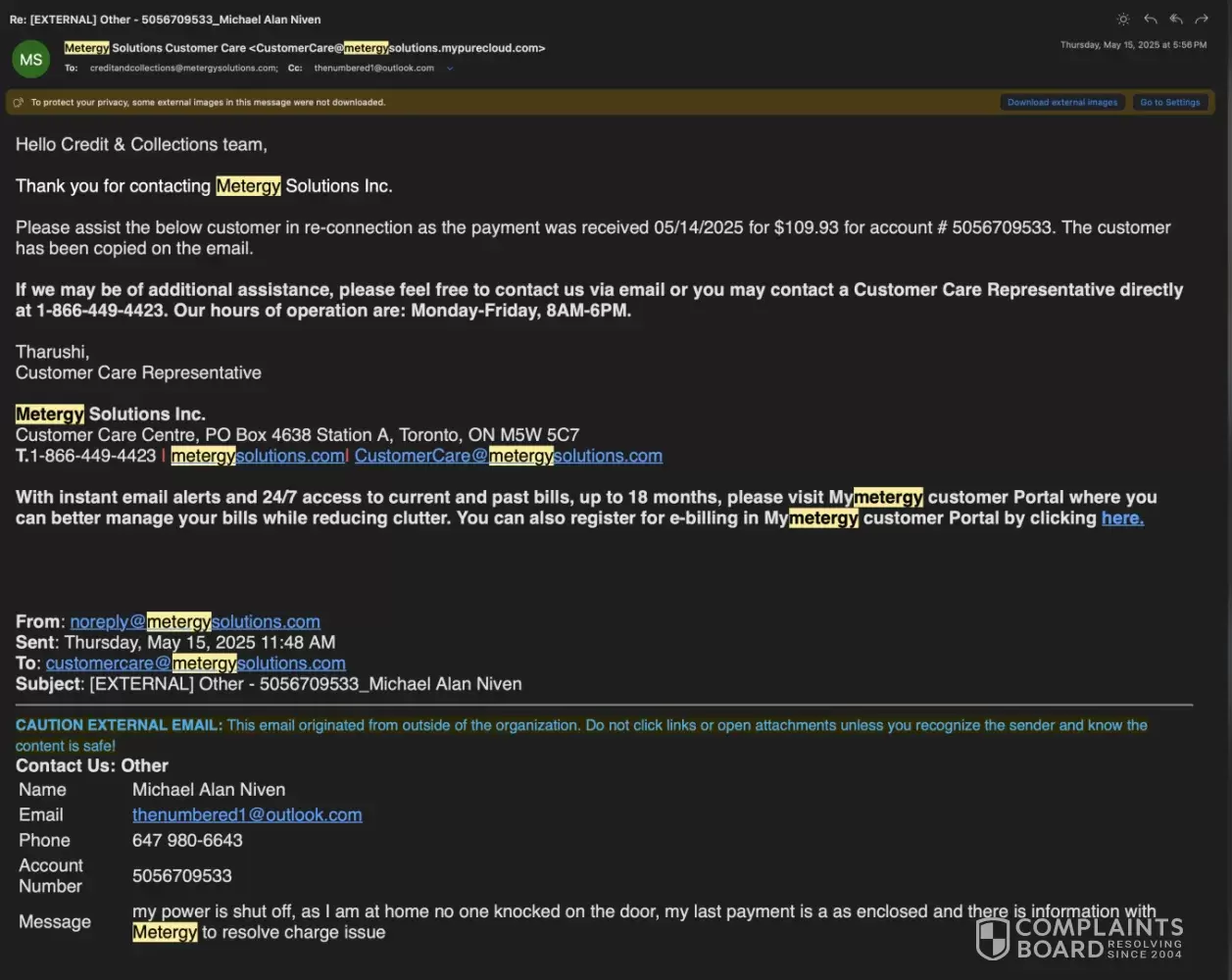Click the MS sender avatar

pos(31,60)
